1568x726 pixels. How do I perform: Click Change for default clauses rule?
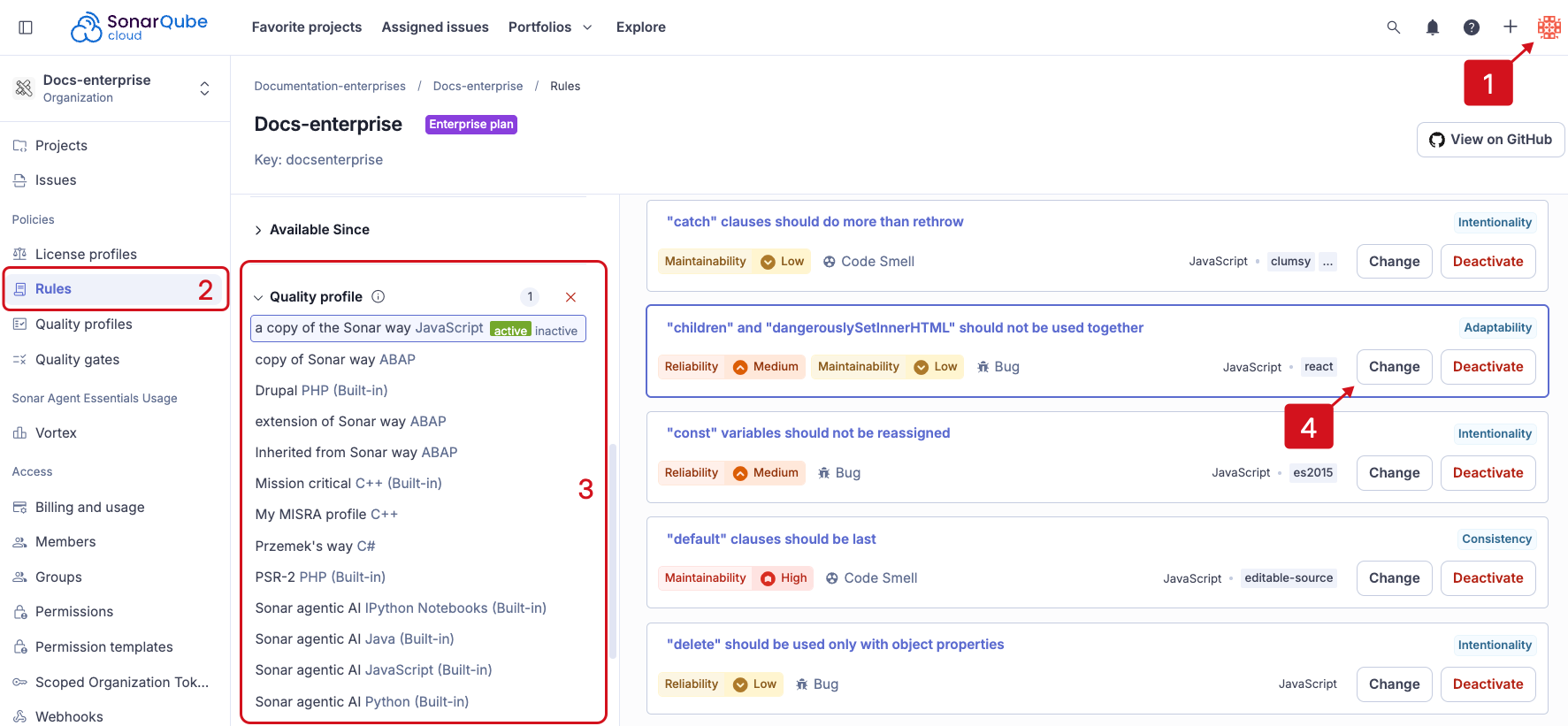[1394, 578]
